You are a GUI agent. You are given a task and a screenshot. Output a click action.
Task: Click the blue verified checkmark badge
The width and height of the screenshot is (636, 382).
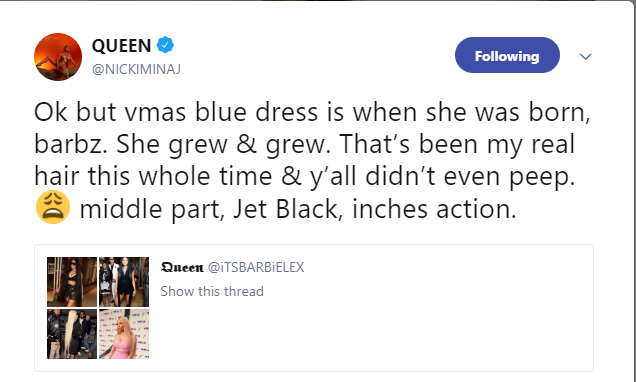pos(165,45)
